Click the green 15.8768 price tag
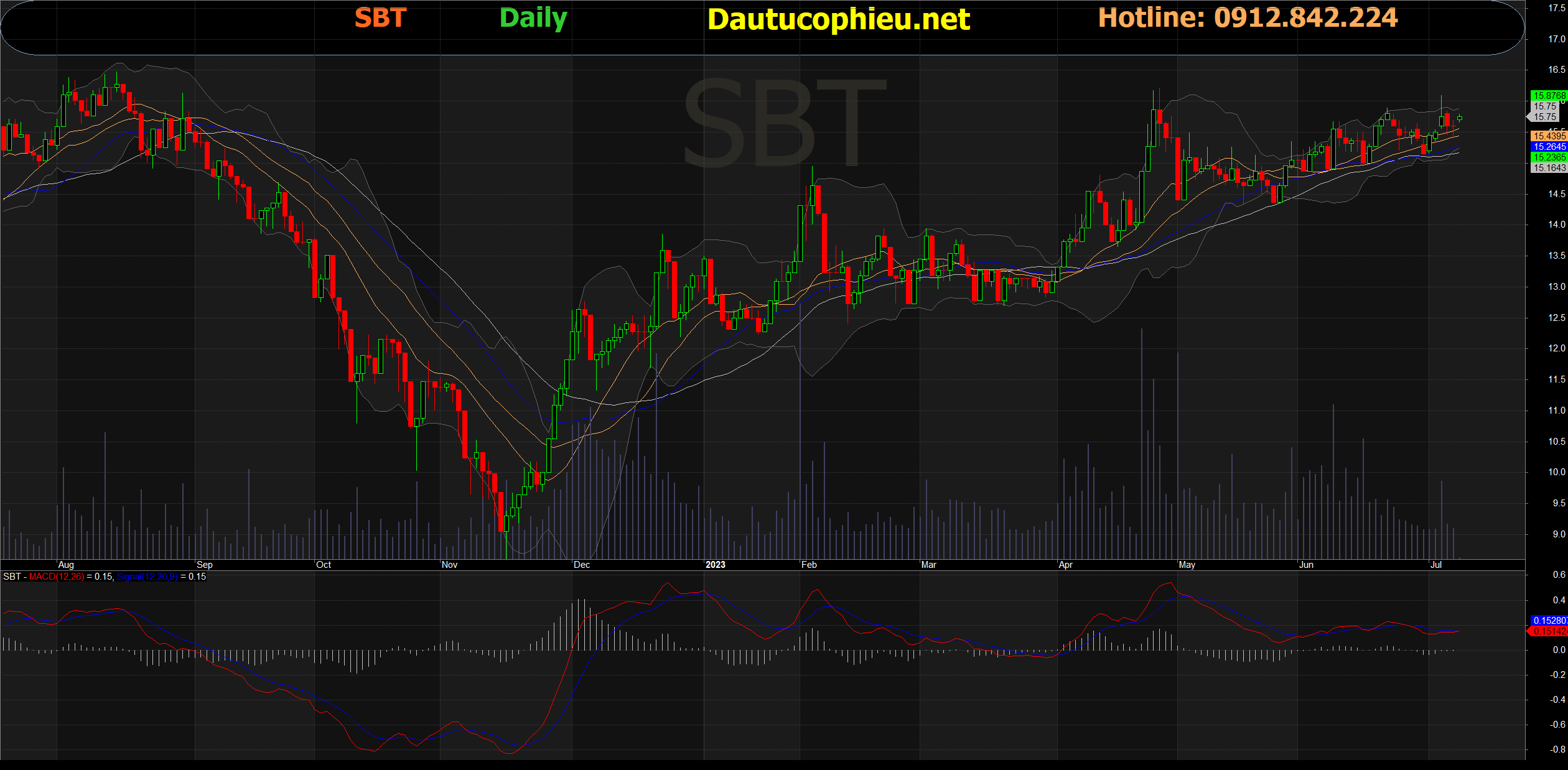Image resolution: width=1568 pixels, height=770 pixels. click(1548, 95)
